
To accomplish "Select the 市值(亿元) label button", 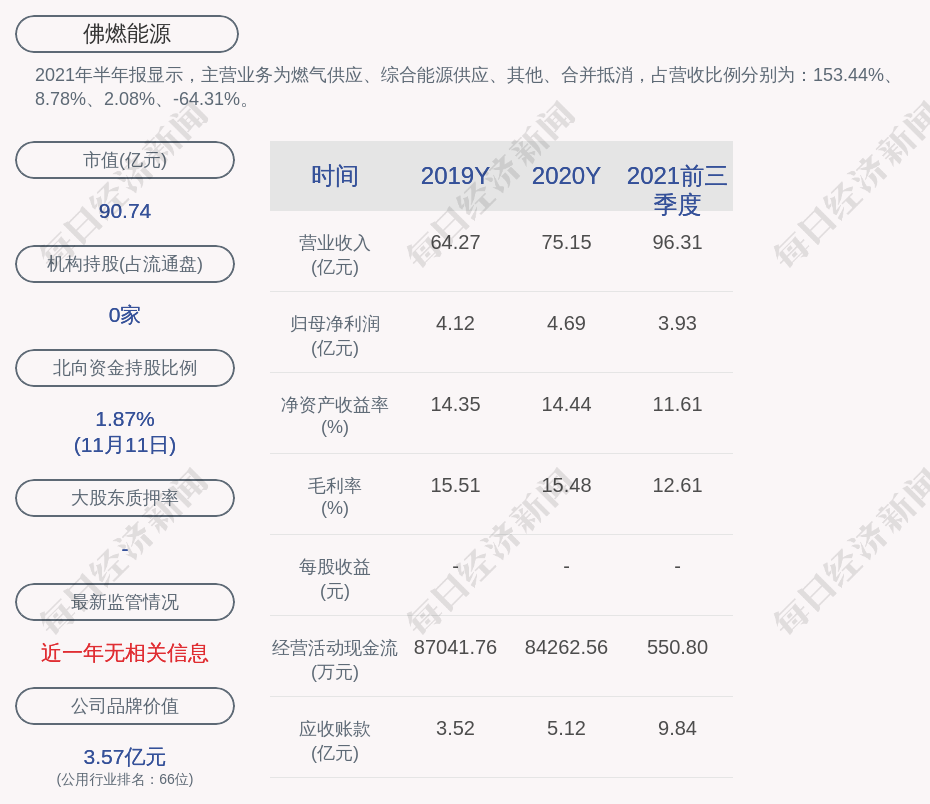I will pyautogui.click(x=125, y=160).
